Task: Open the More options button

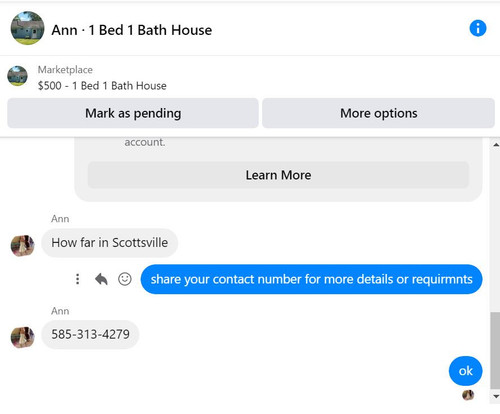Action: pos(378,113)
